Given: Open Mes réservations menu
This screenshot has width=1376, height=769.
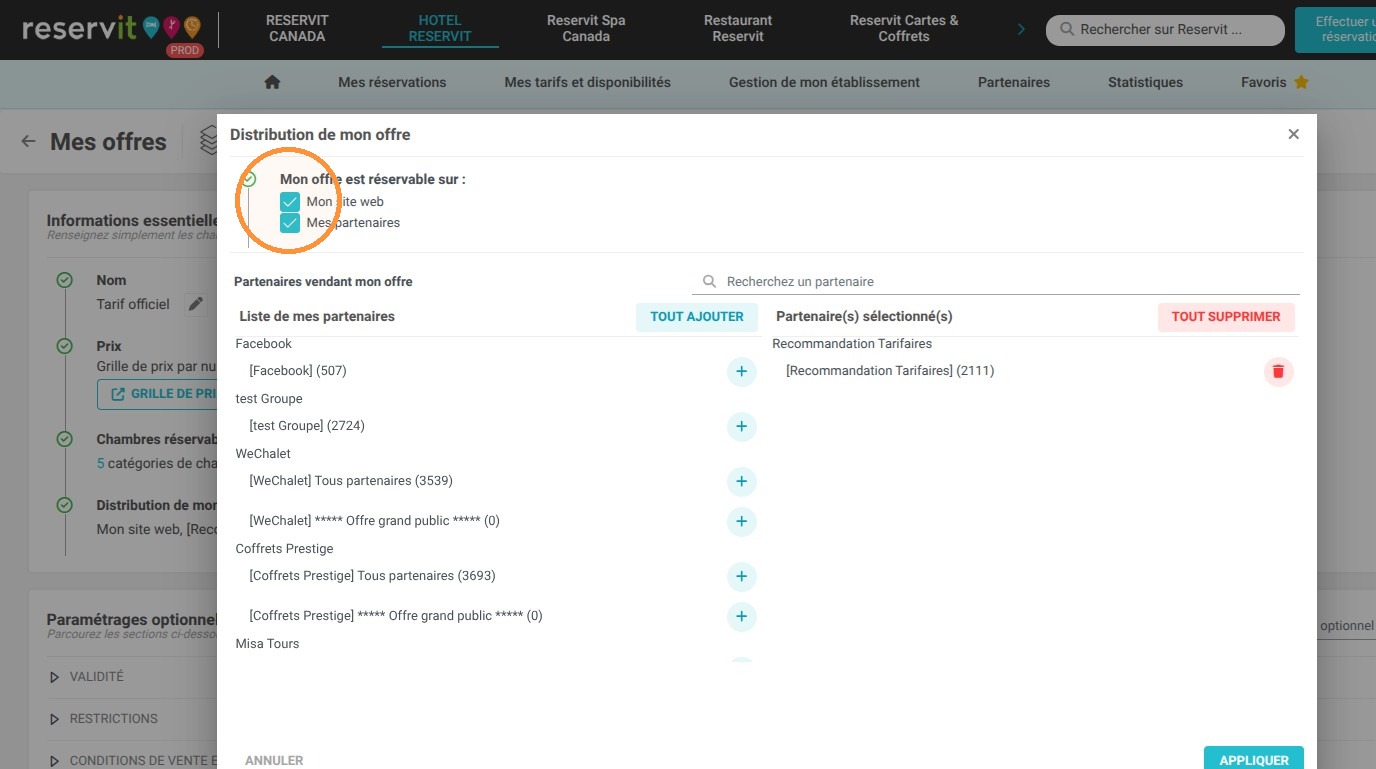Looking at the screenshot, I should point(392,82).
